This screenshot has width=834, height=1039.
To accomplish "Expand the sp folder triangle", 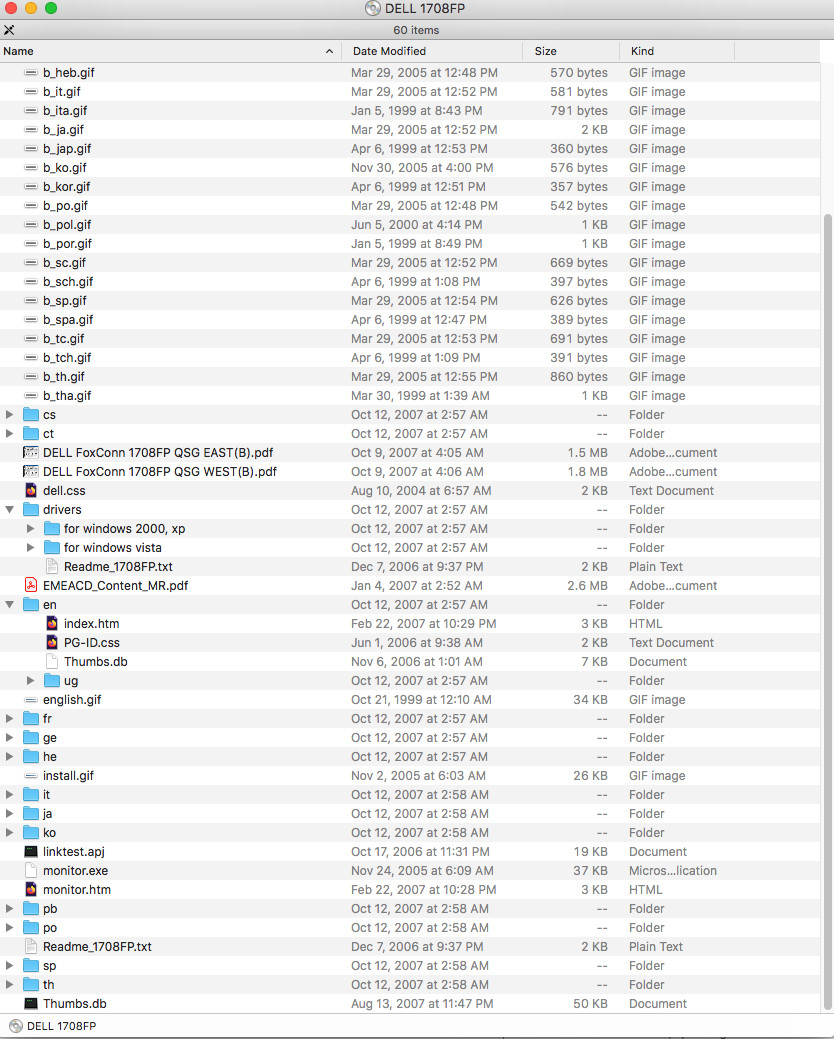I will [9, 966].
